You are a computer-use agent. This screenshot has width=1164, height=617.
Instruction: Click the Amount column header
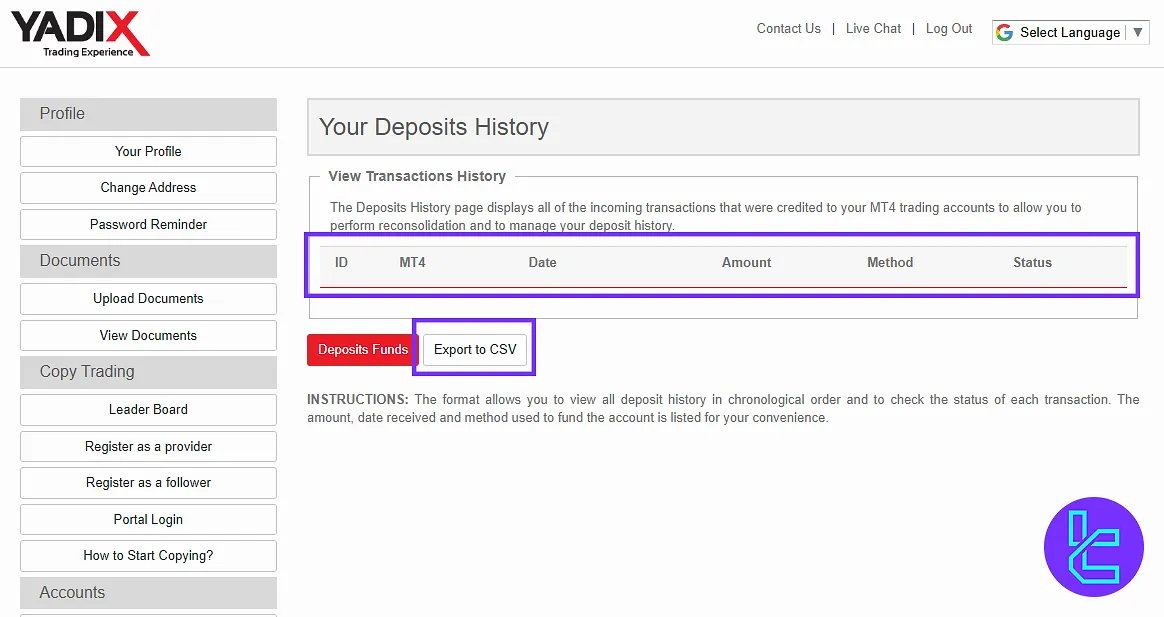pyautogui.click(x=747, y=263)
